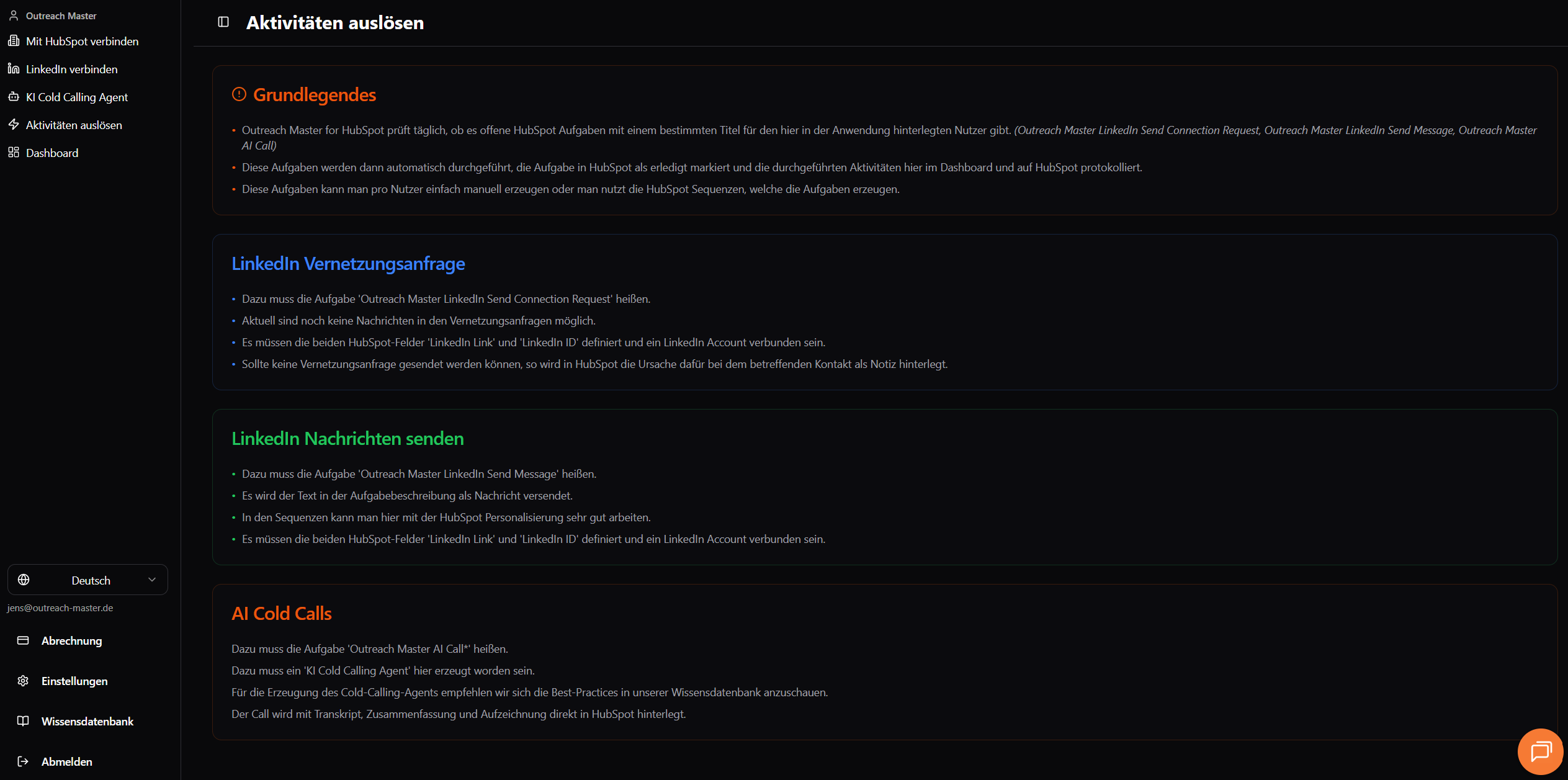Click the Abrechnung credit card icon

point(23,640)
